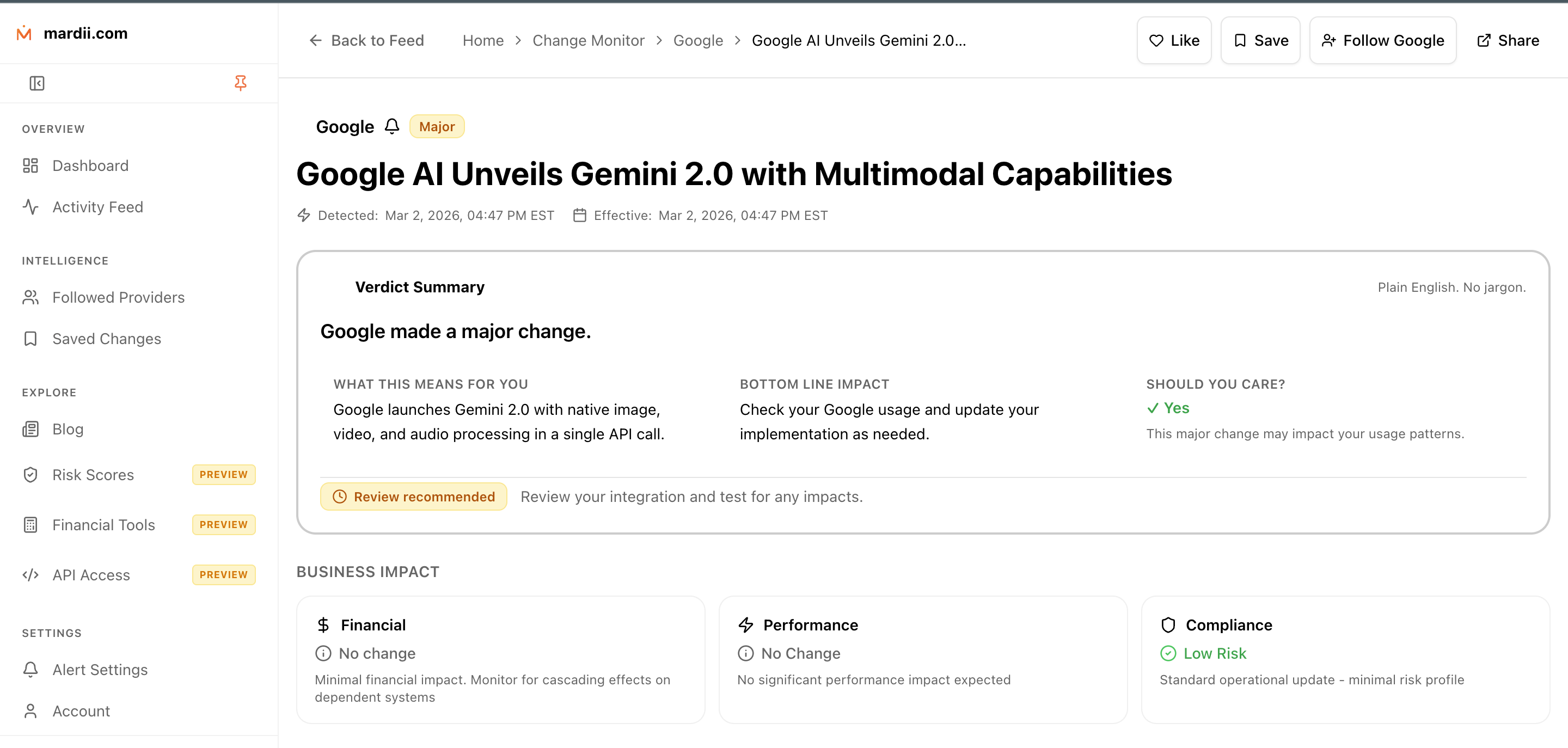1568x748 pixels.
Task: Save this change for later
Action: click(1260, 40)
